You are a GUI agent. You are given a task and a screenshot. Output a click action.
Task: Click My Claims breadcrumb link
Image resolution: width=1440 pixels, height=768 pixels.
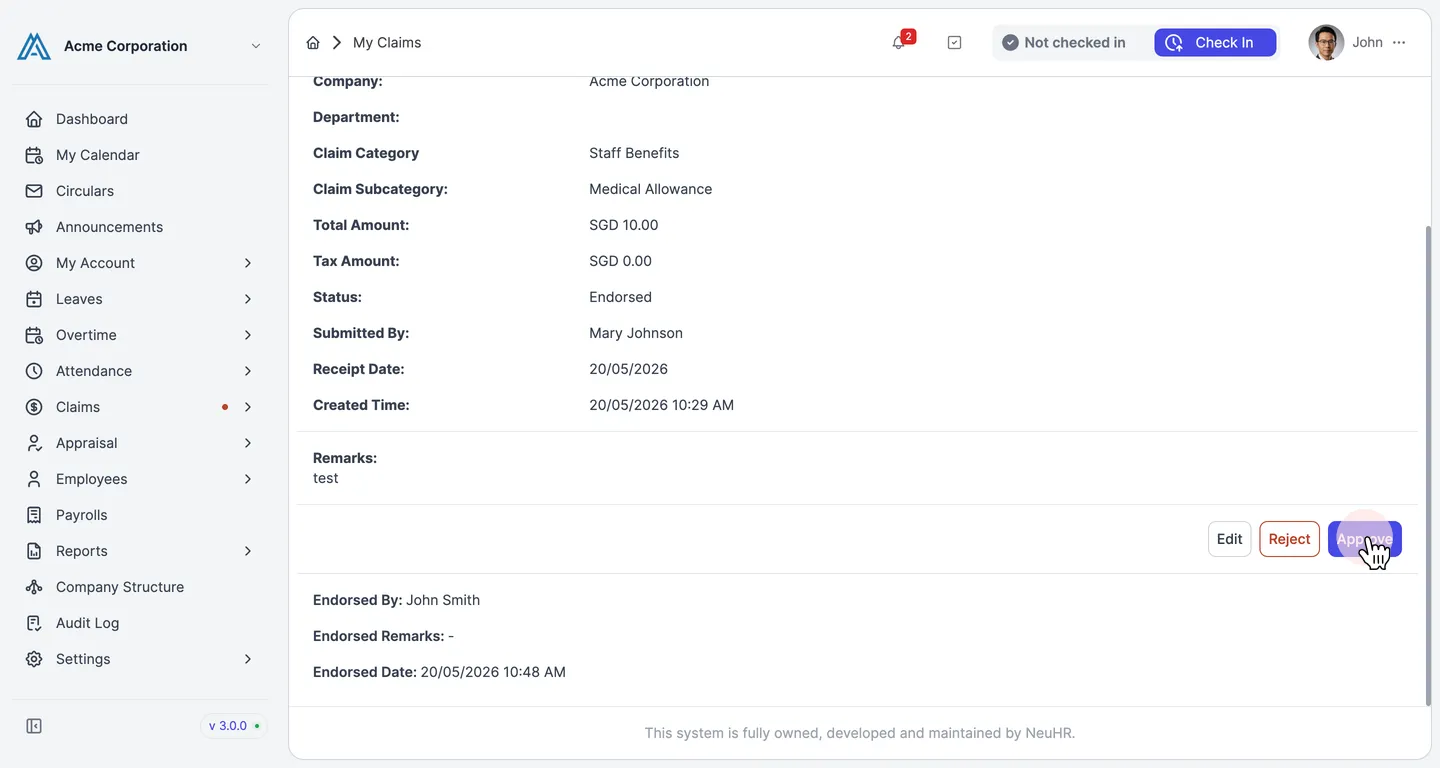point(387,43)
